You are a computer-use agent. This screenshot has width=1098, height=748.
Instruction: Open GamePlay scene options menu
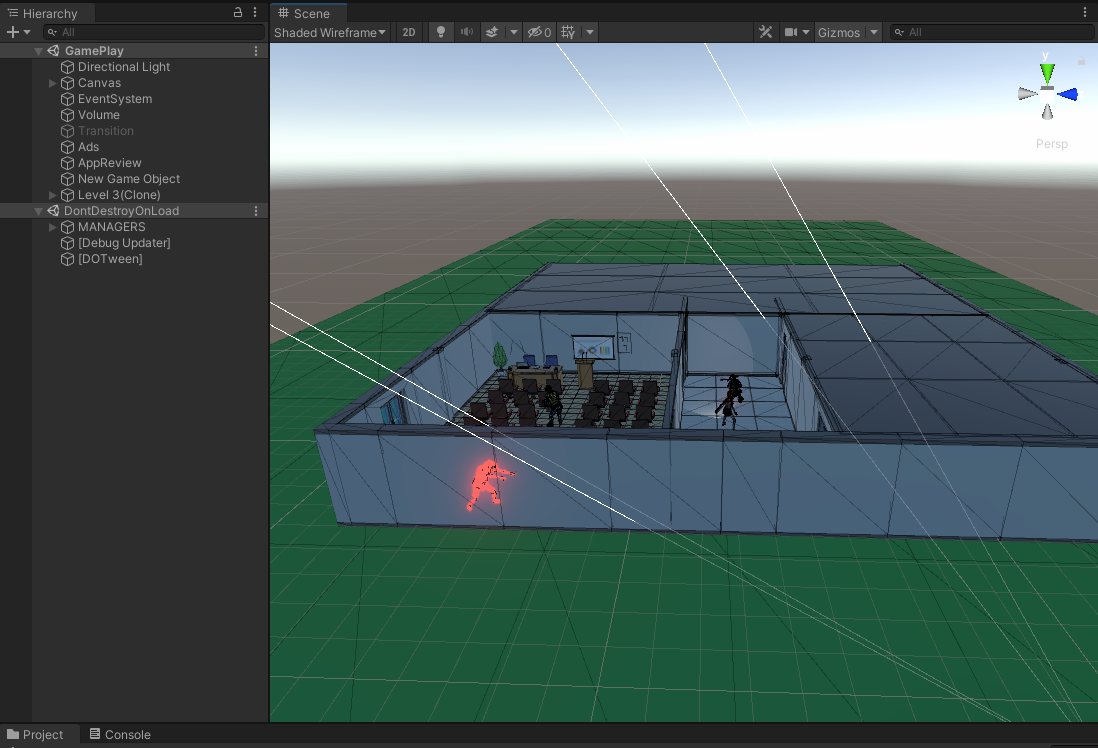coord(256,51)
